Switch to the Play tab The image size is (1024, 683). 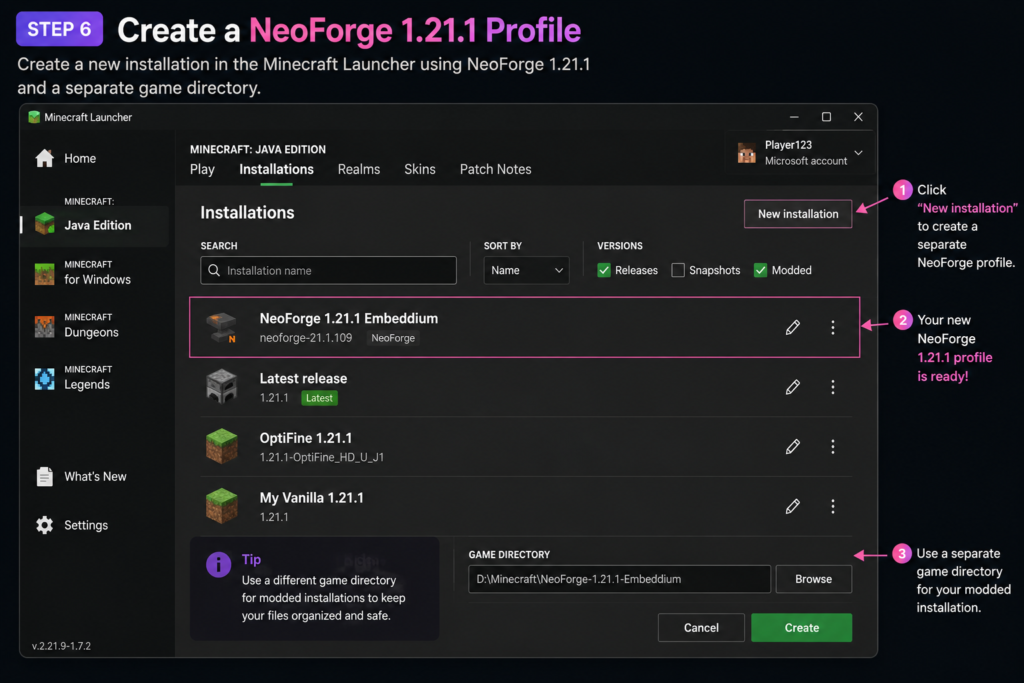click(202, 170)
